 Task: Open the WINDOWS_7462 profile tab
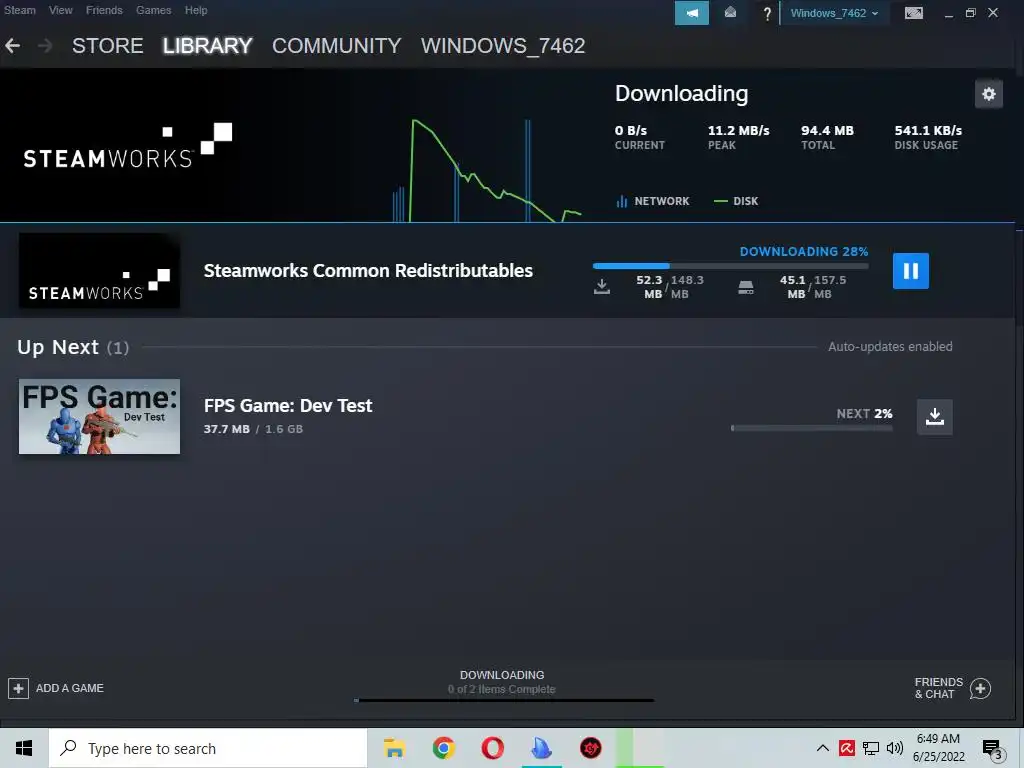coord(503,46)
